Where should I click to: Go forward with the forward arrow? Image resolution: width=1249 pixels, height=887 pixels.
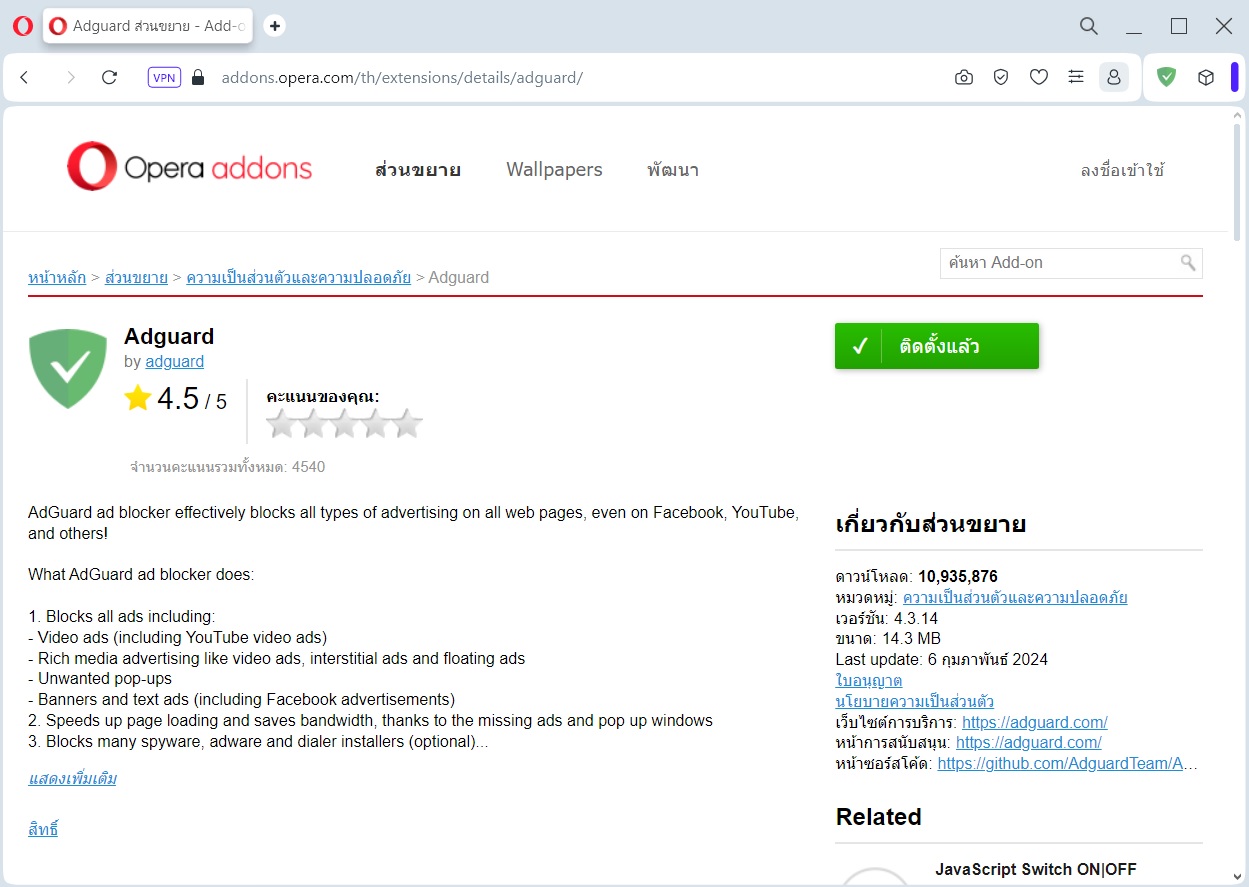[70, 77]
